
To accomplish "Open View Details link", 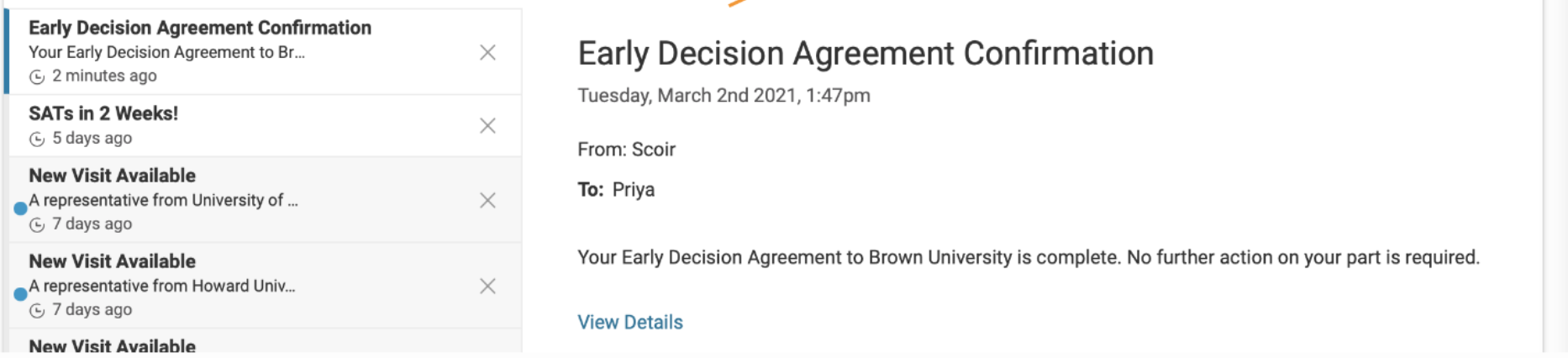I will (x=629, y=322).
